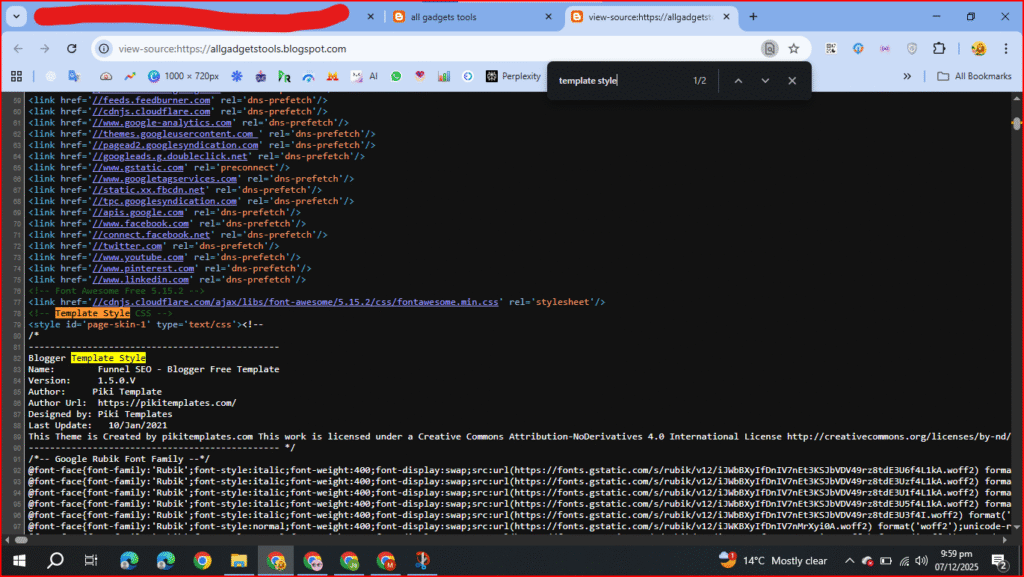
Task: Go to previous find result
Action: (738, 81)
